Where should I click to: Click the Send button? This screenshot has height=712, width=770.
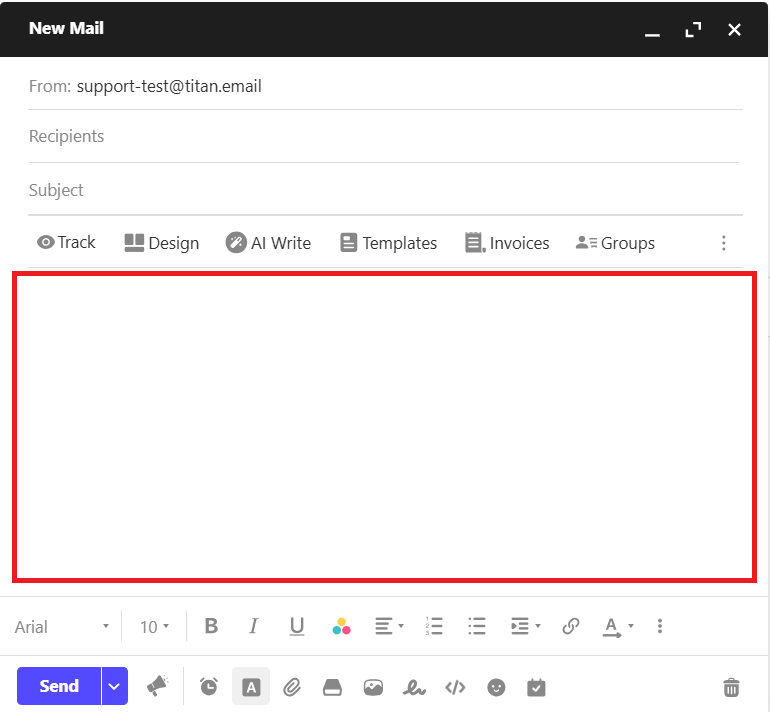[x=59, y=685]
